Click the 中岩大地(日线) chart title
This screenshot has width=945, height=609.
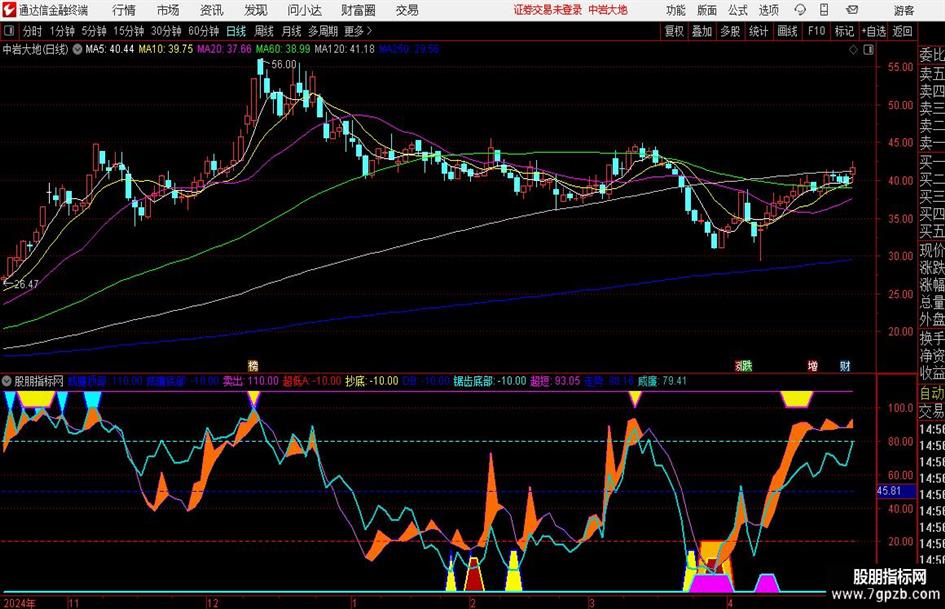pyautogui.click(x=36, y=49)
